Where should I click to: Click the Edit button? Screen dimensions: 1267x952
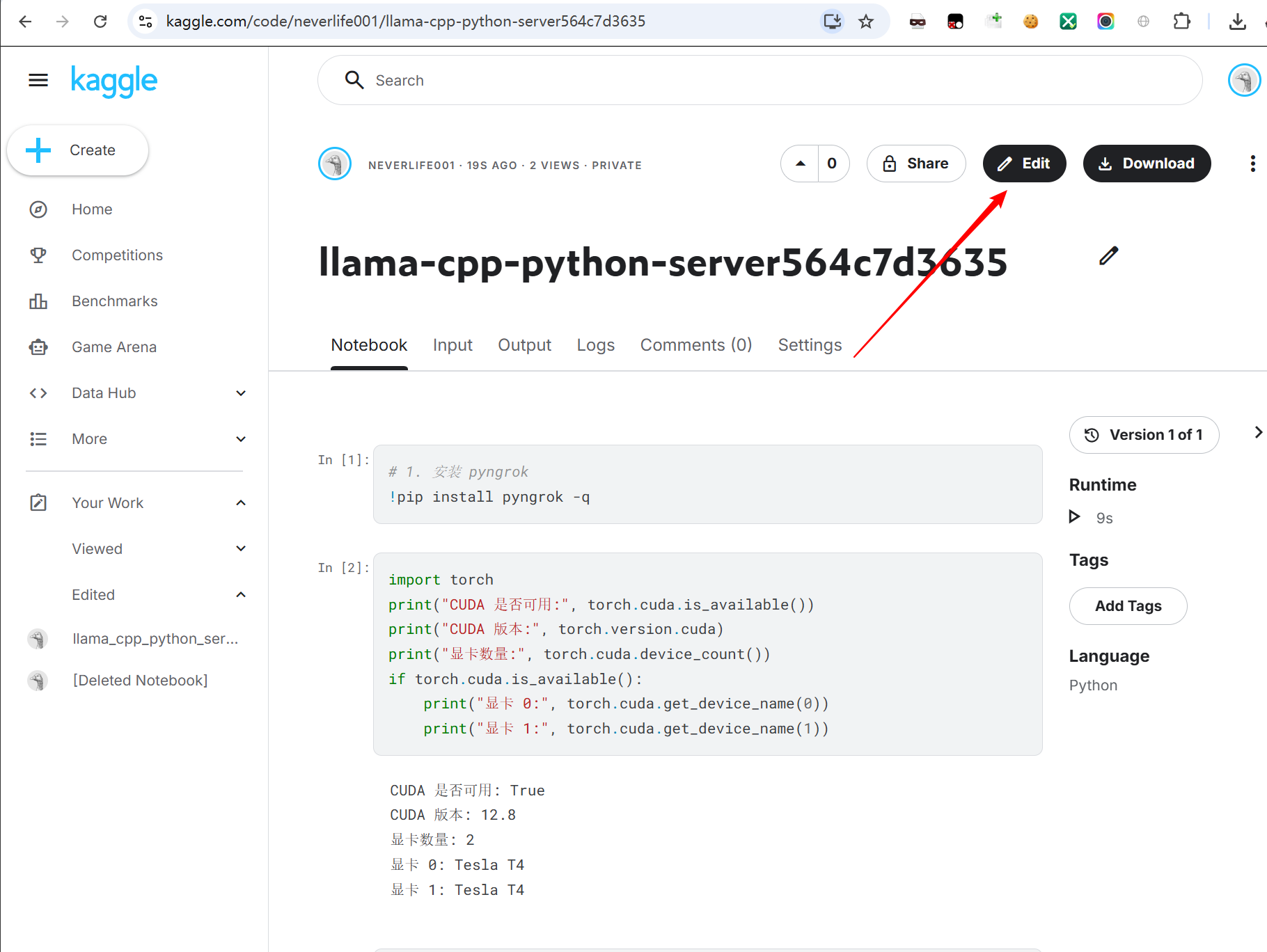[x=1024, y=164]
